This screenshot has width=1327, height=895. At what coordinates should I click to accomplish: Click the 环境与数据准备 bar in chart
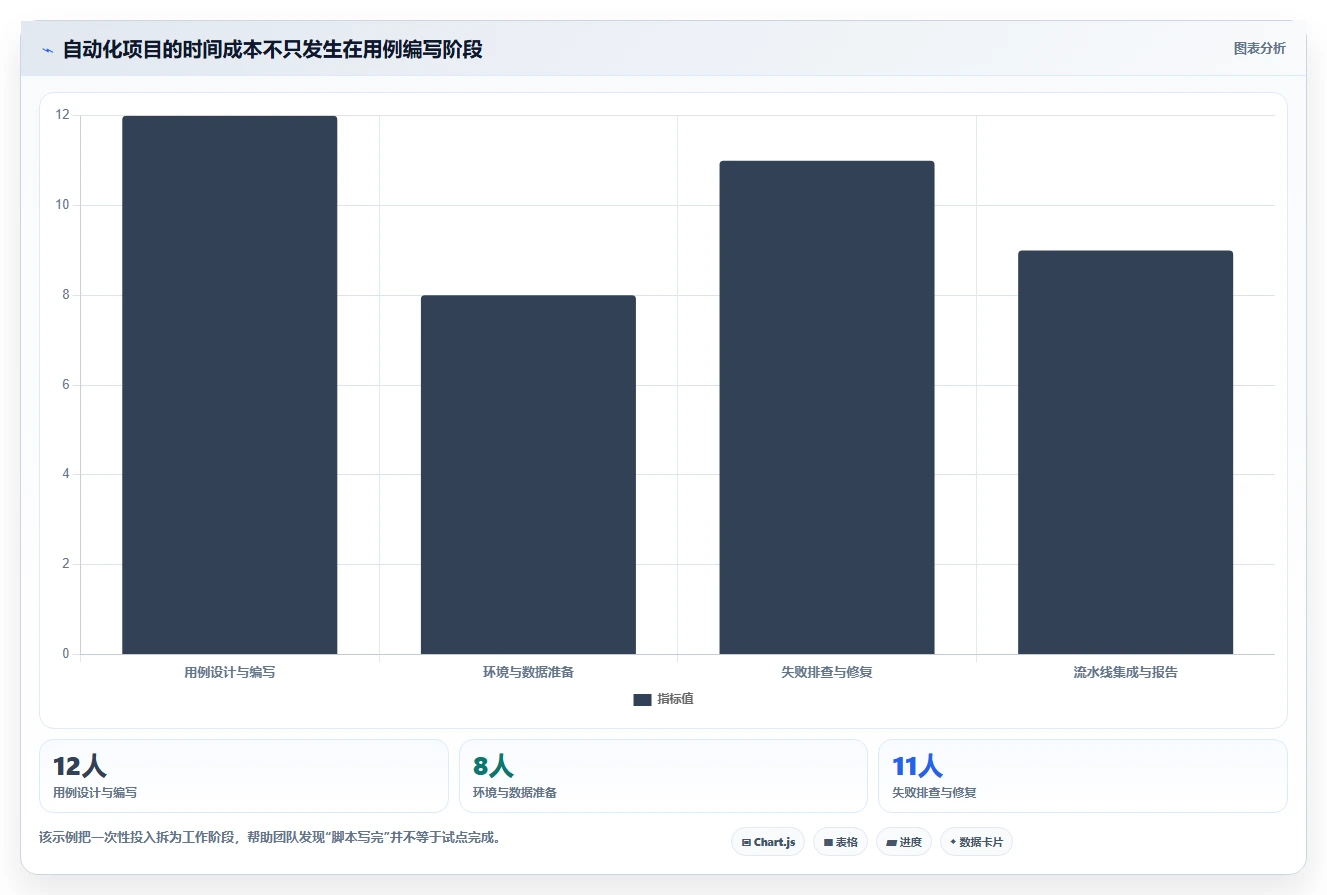point(528,475)
